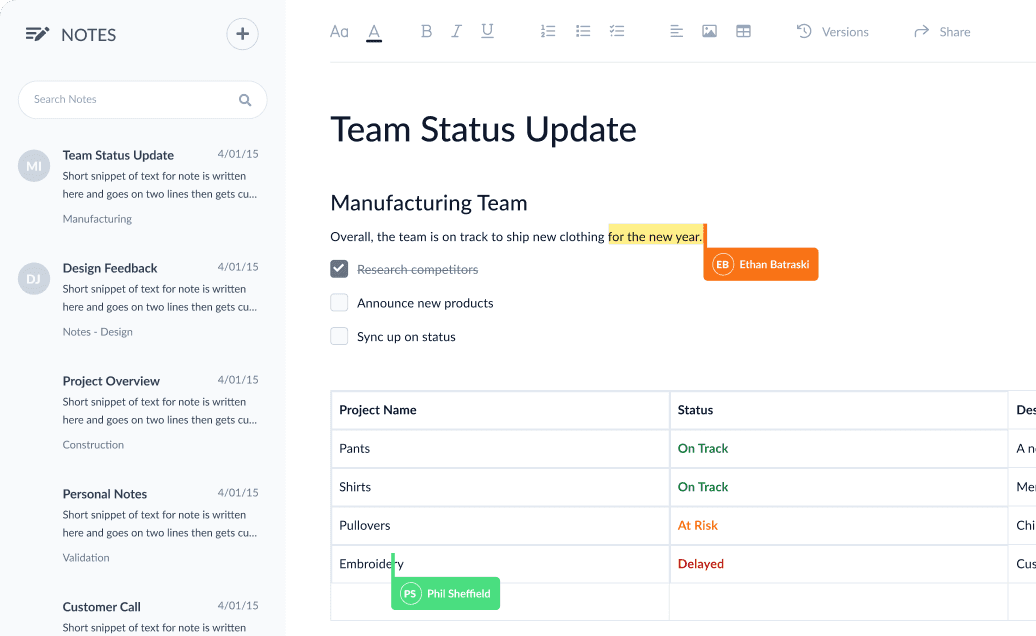Viewport: 1036px width, 636px height.
Task: Click the Team Status Update document title
Action: pos(484,129)
